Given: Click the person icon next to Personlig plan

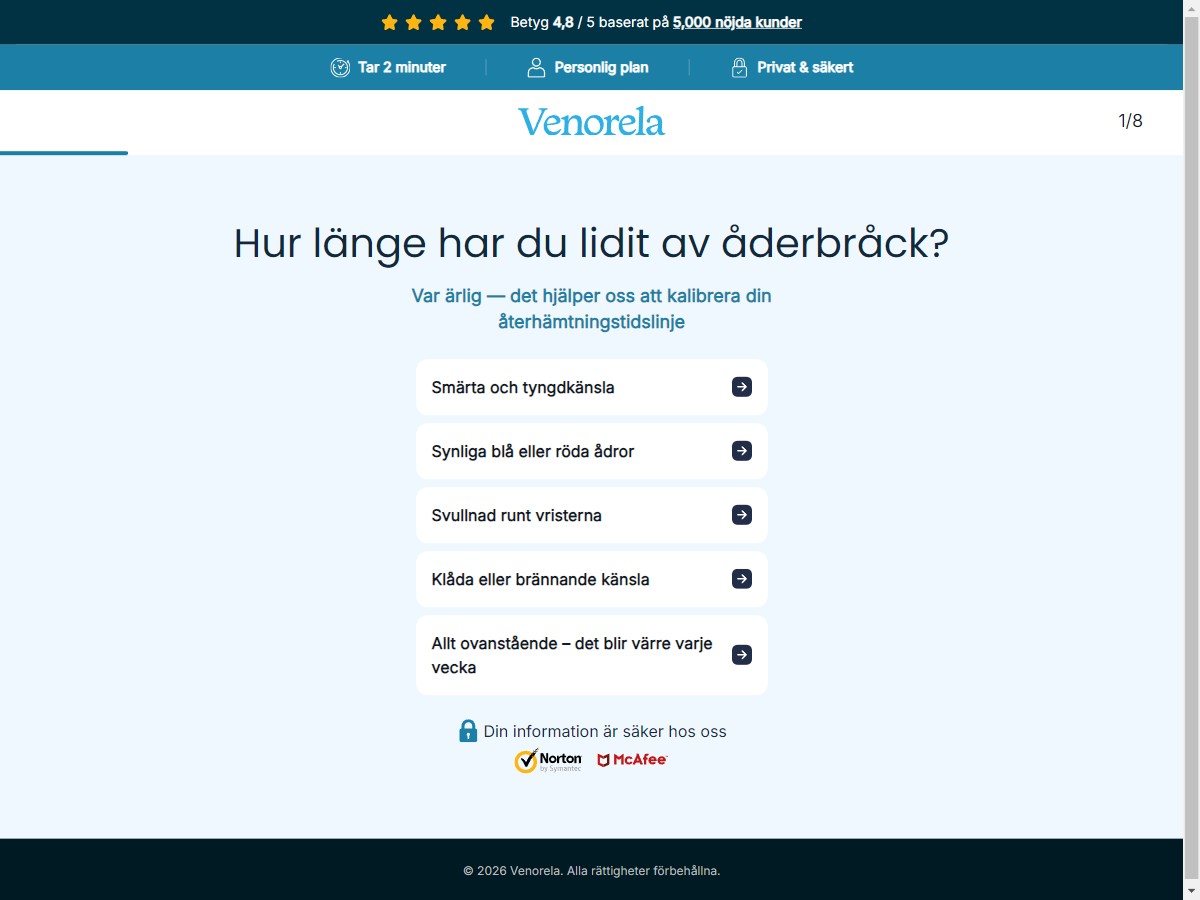Looking at the screenshot, I should pyautogui.click(x=536, y=68).
